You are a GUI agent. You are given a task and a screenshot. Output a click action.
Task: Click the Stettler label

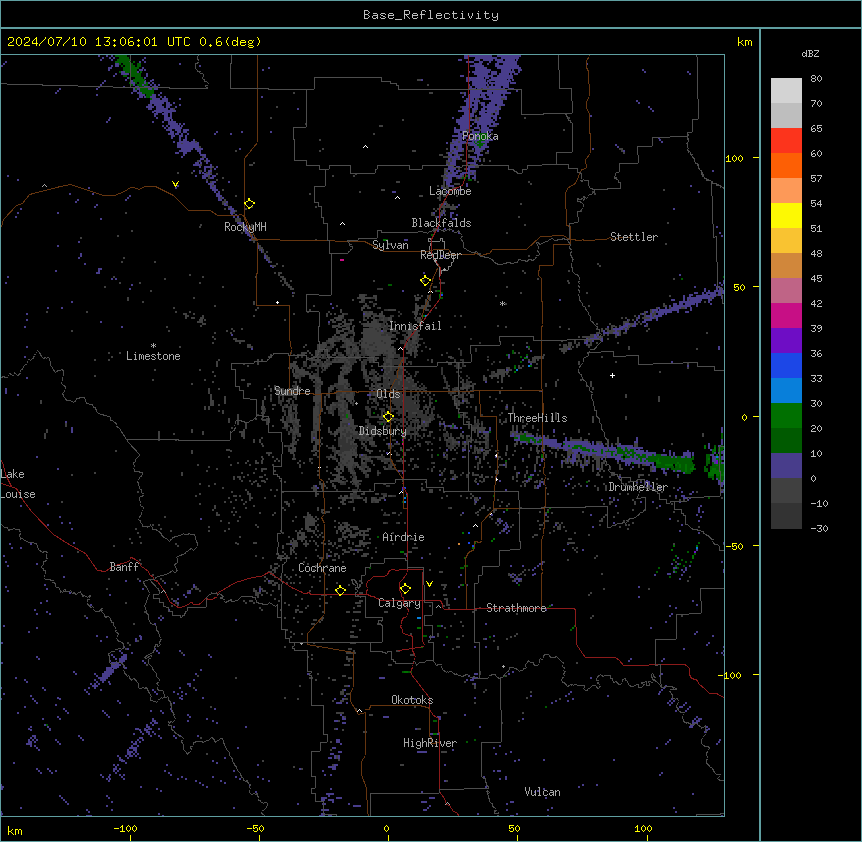[634, 237]
